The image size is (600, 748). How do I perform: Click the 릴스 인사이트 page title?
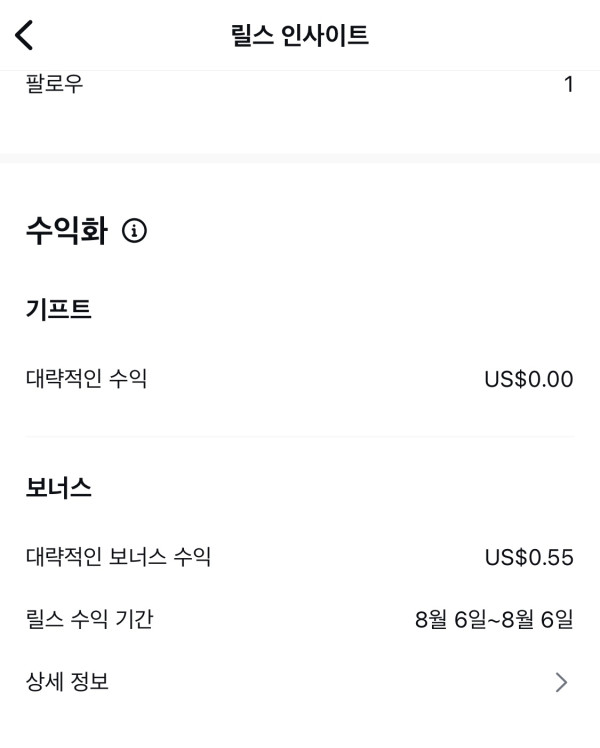coord(299,36)
